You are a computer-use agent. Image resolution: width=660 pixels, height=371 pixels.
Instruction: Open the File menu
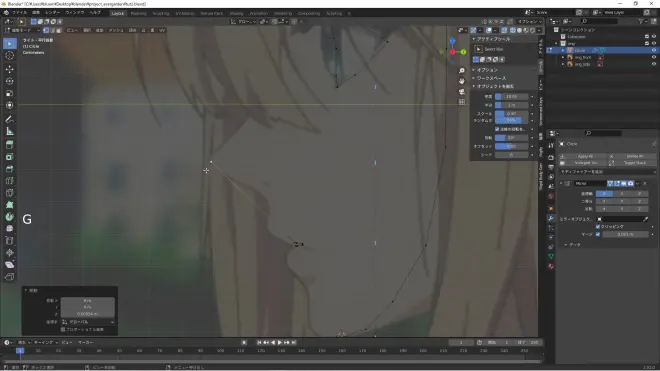(x=19, y=13)
